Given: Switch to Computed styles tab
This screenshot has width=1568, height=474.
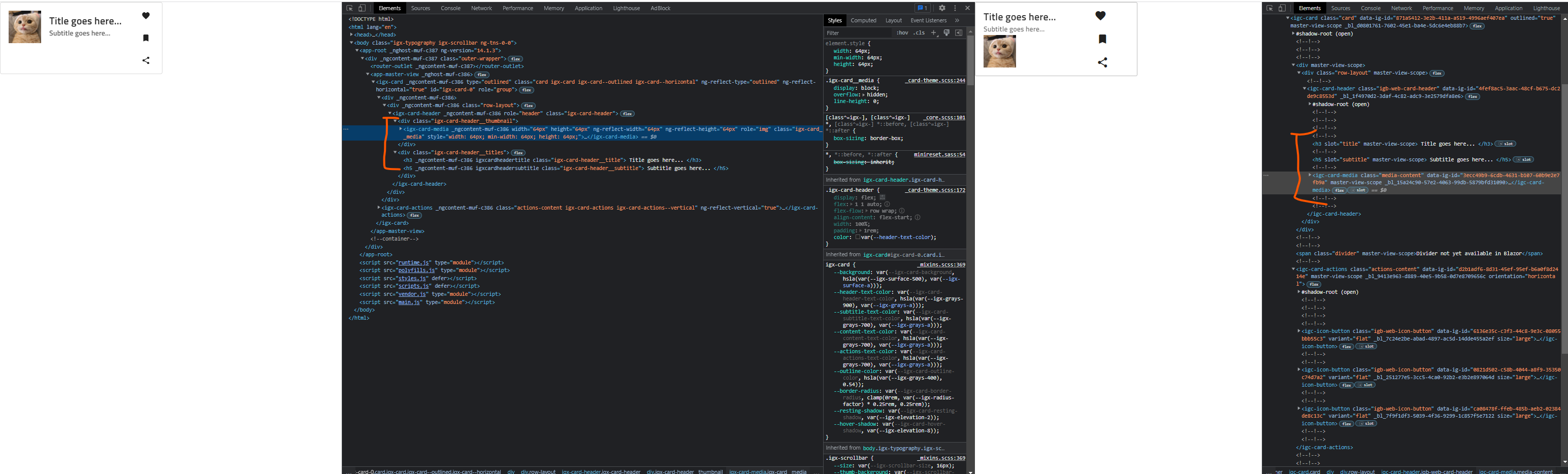Looking at the screenshot, I should [x=864, y=20].
